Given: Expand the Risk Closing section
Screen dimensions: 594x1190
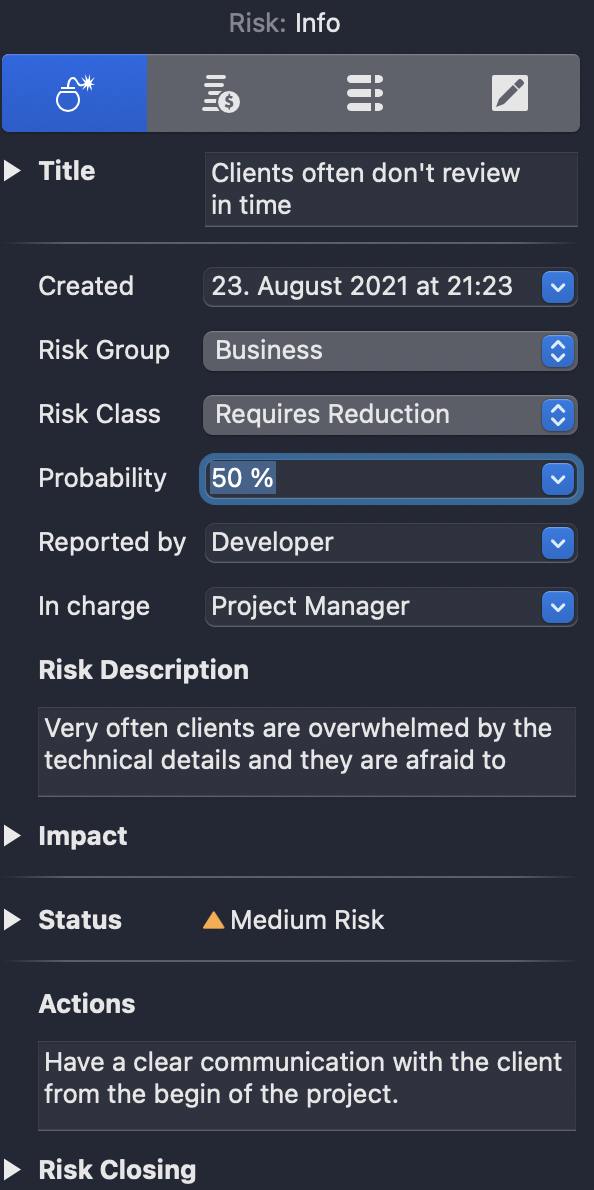Looking at the screenshot, I should (x=13, y=1169).
